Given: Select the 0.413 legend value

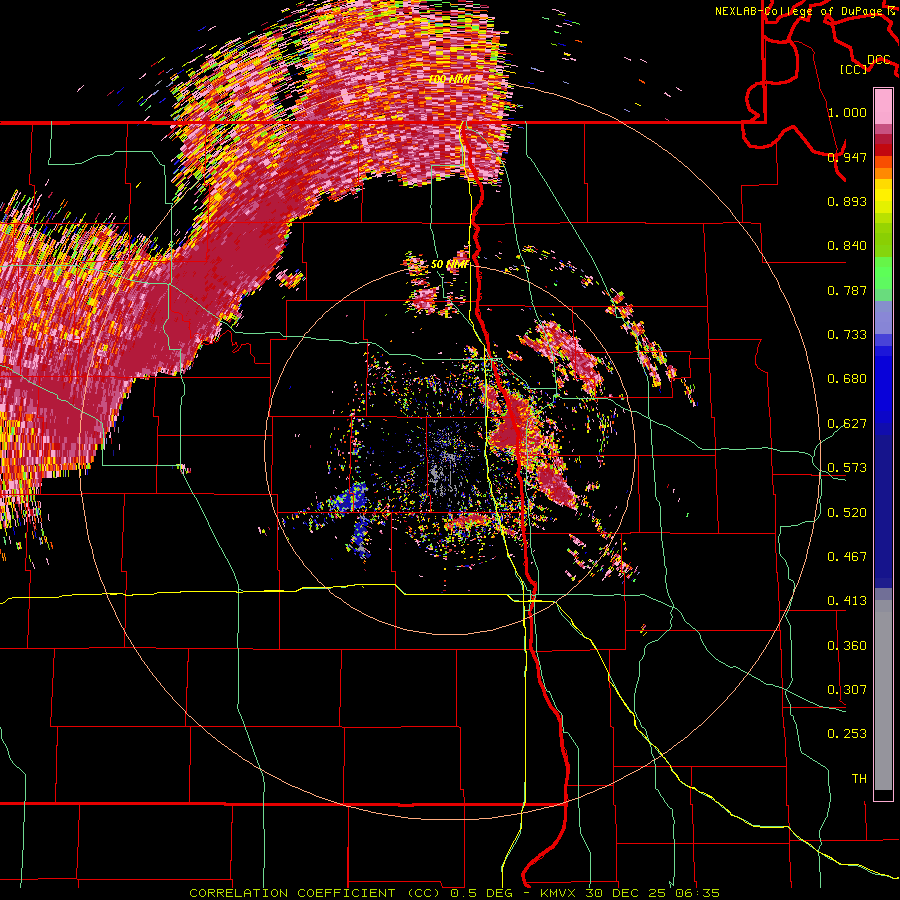Looking at the screenshot, I should pos(847,601).
